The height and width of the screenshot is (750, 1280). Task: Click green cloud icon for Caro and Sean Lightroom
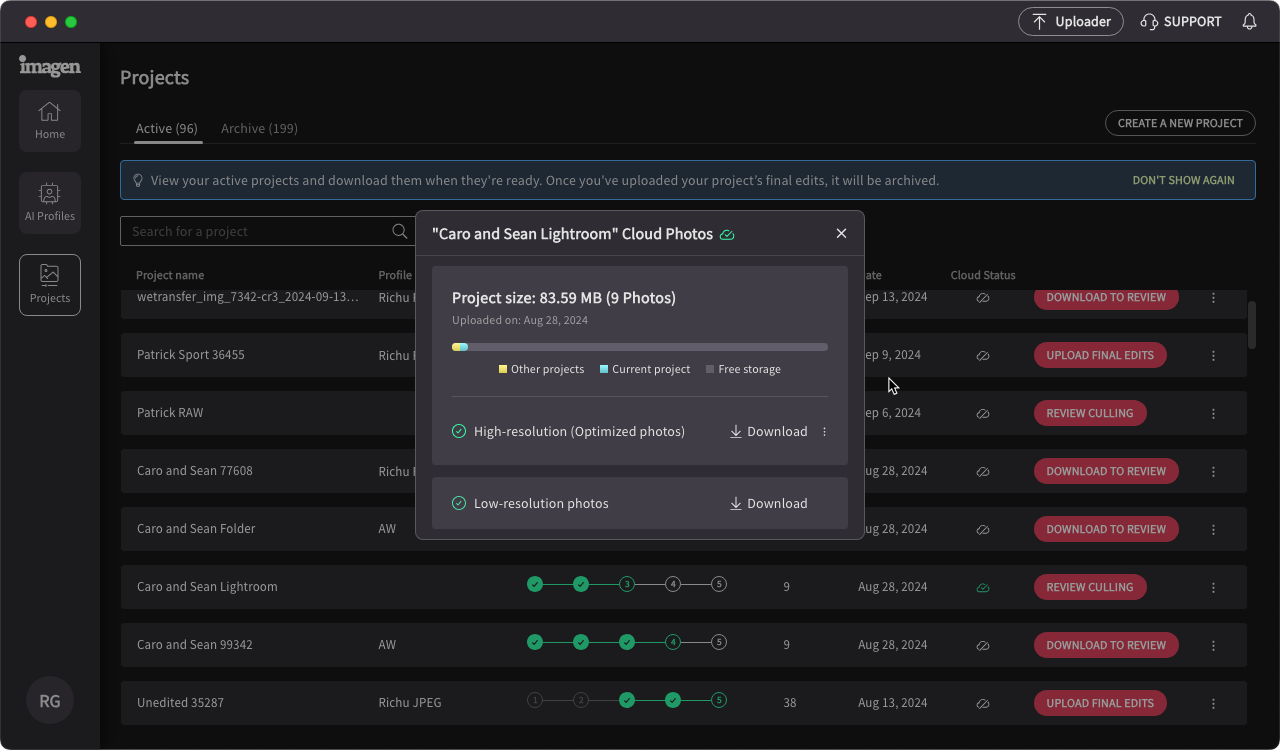(983, 587)
